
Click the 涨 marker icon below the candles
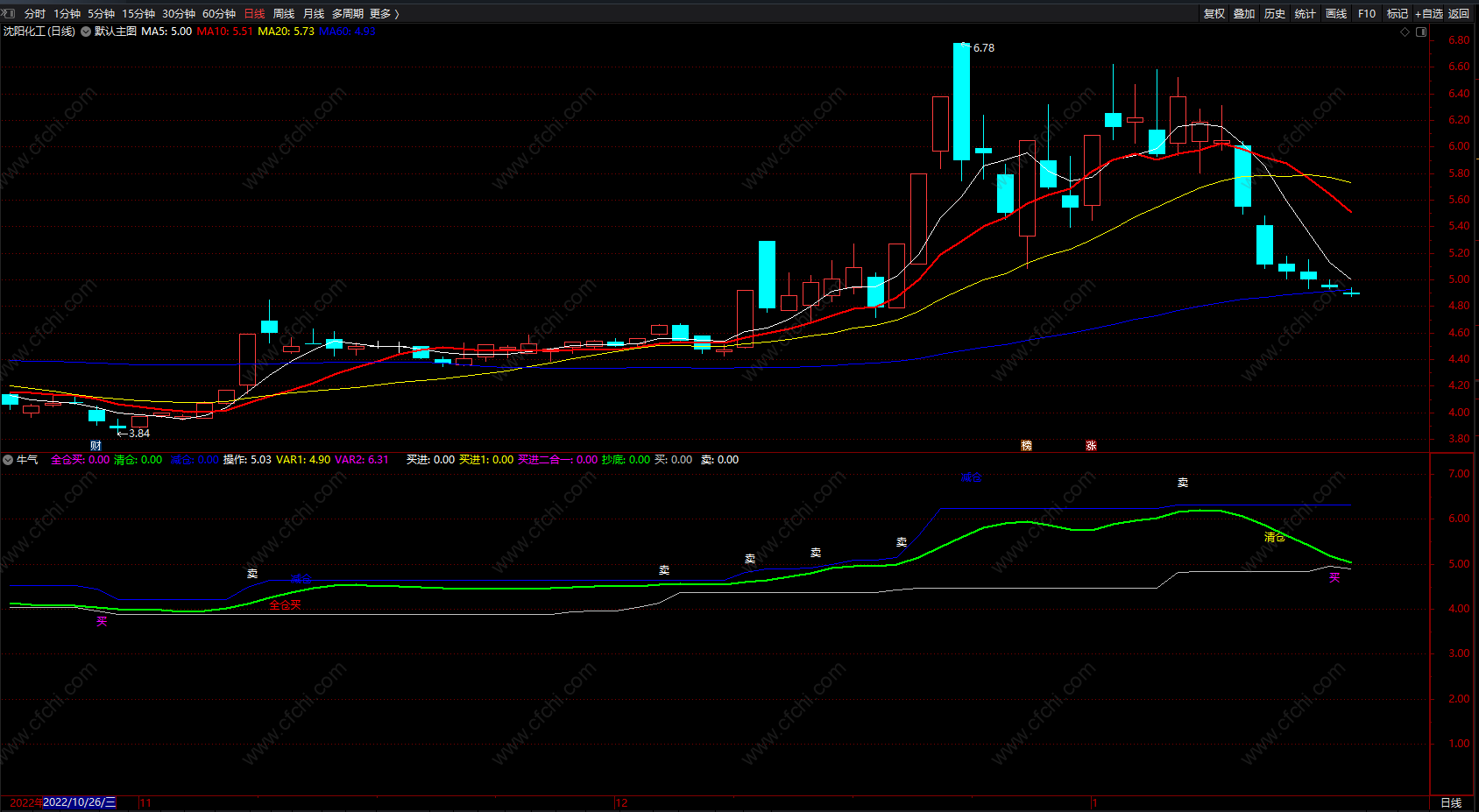pyautogui.click(x=1091, y=446)
